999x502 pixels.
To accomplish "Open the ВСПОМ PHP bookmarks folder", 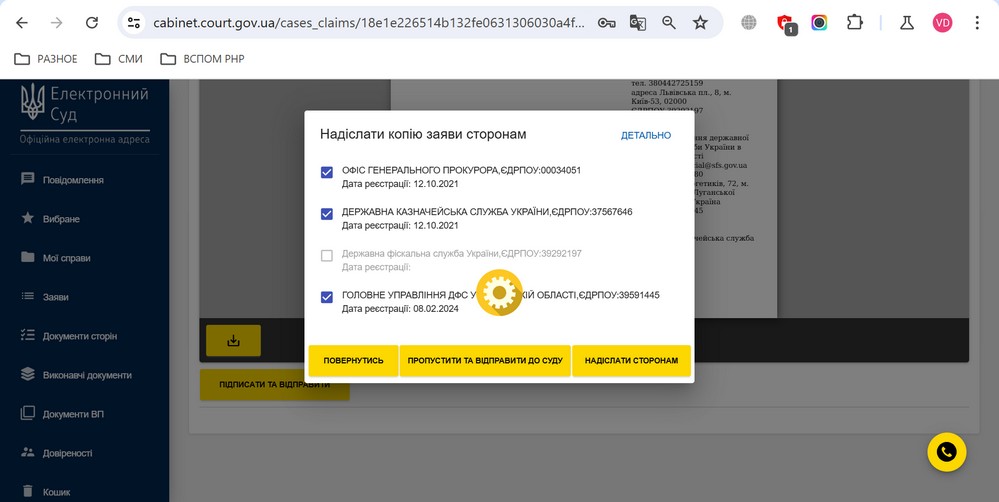I will [203, 59].
